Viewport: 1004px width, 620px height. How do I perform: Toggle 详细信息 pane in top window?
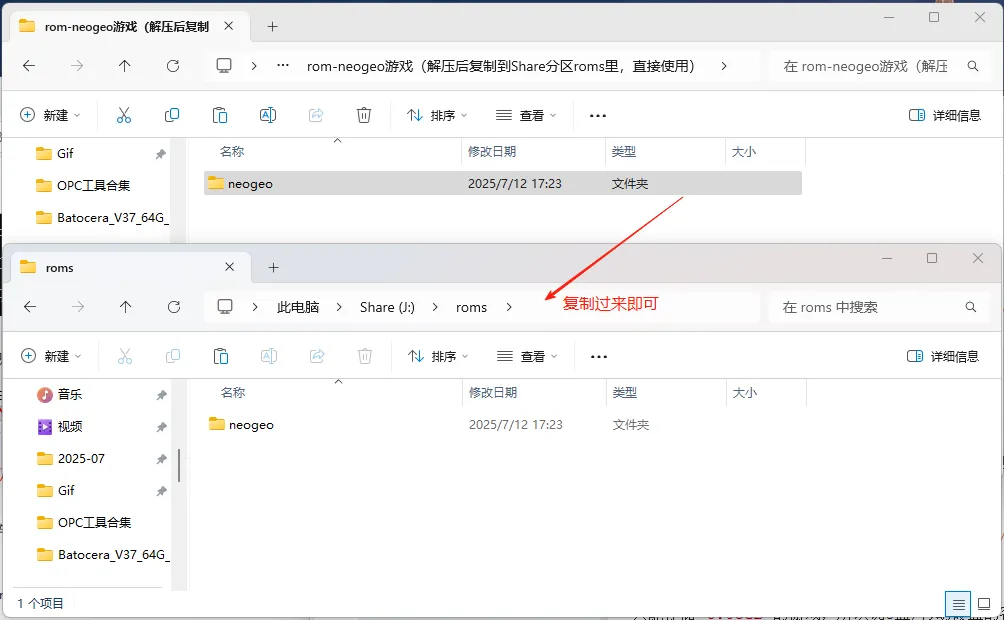944,115
